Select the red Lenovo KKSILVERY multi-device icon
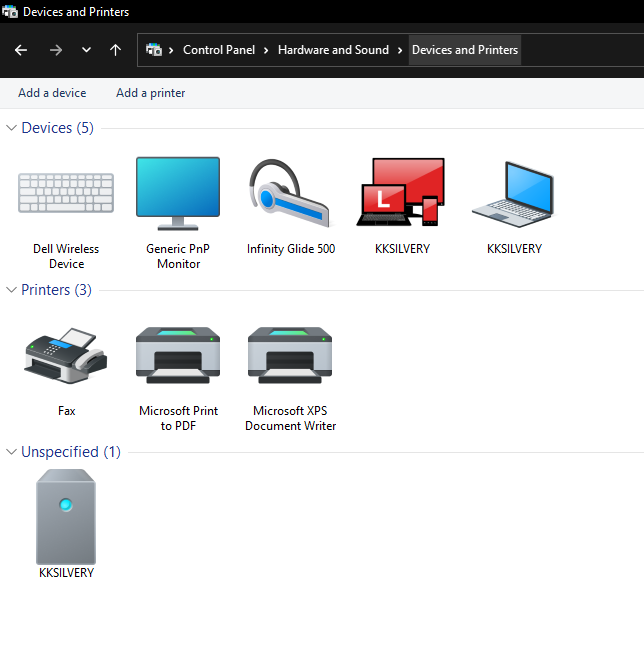 tap(401, 192)
